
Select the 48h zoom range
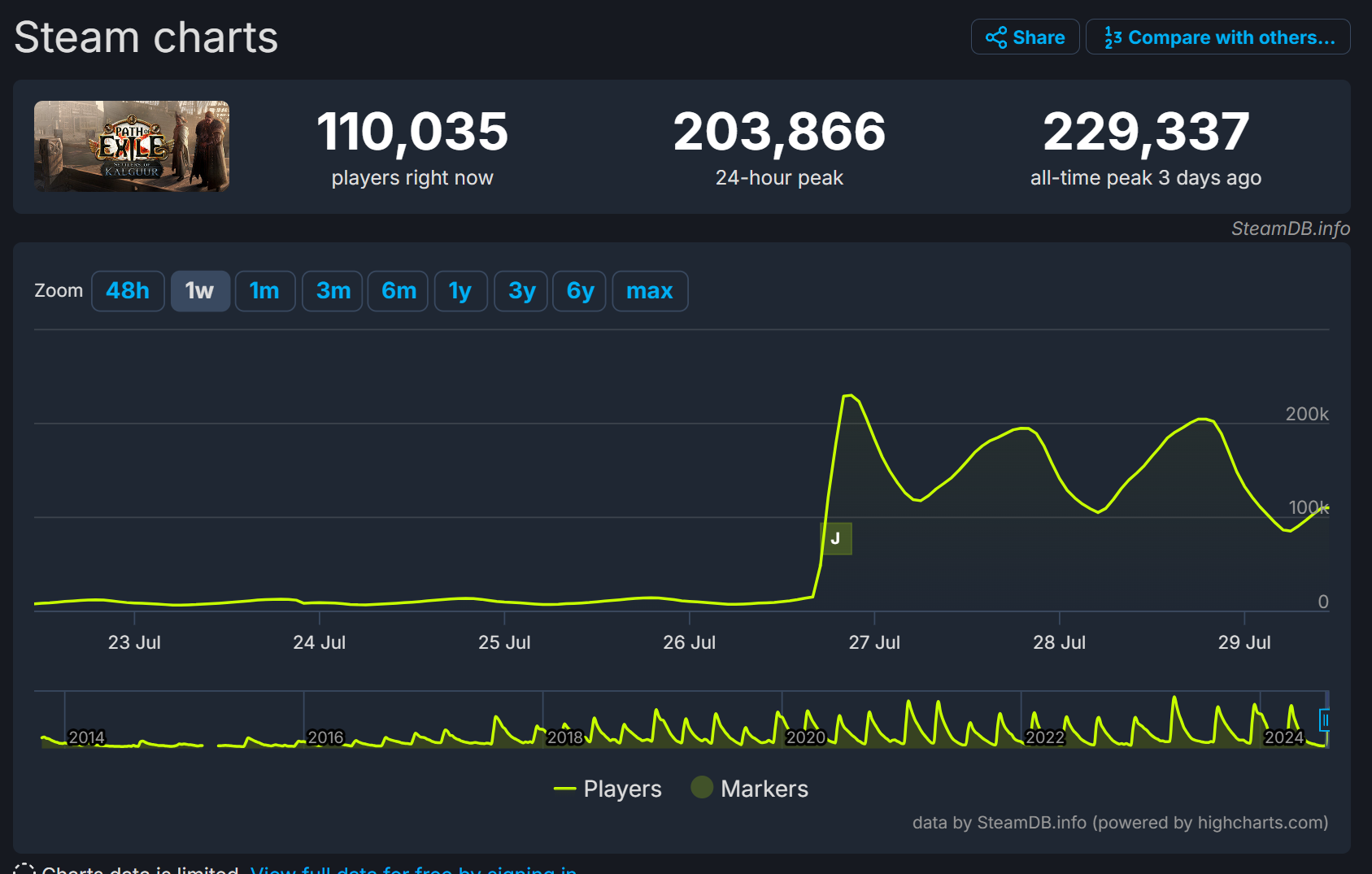(x=128, y=291)
